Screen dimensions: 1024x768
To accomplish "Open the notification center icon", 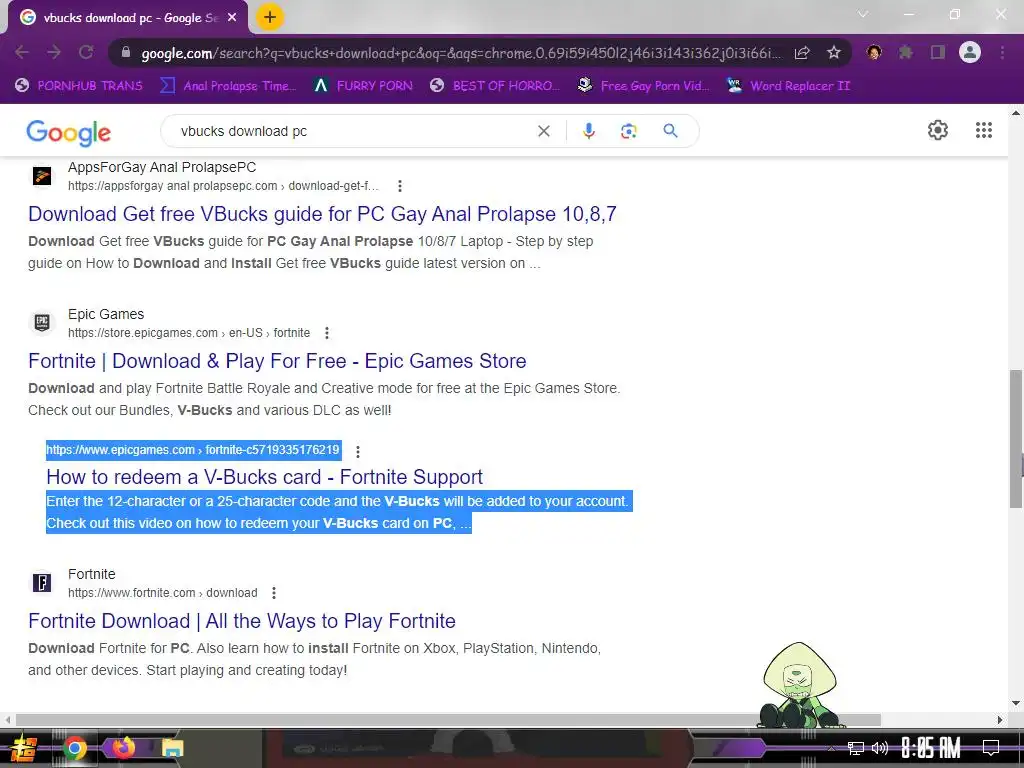I will click(x=991, y=748).
